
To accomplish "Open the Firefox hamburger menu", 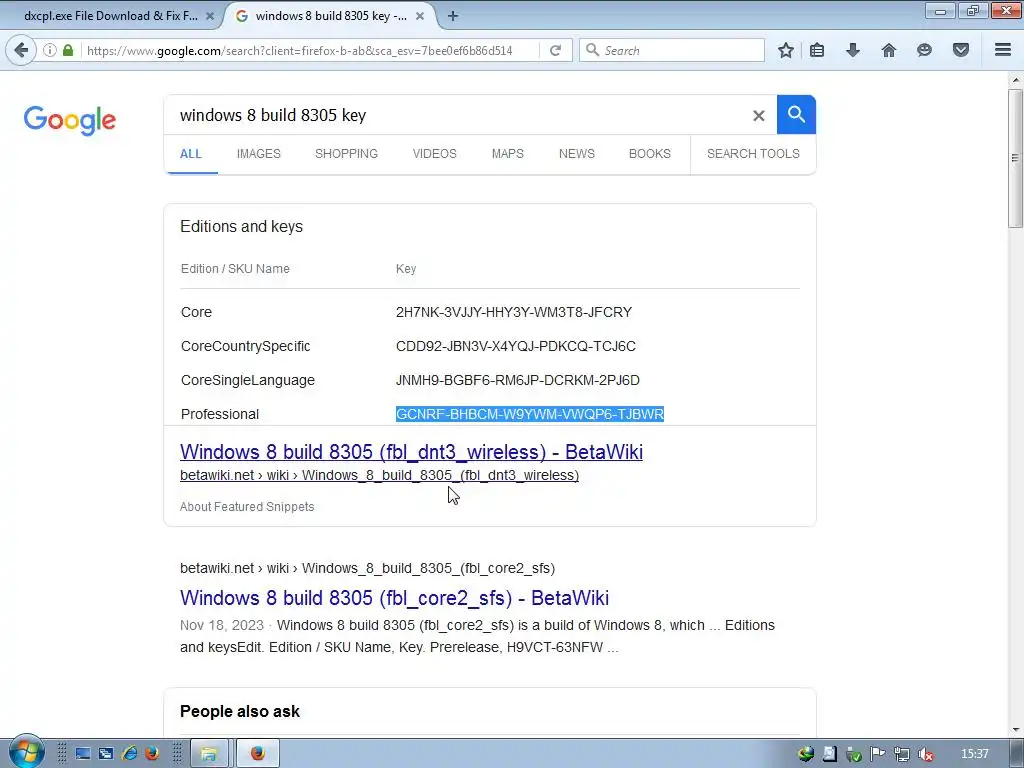I will click(1003, 50).
